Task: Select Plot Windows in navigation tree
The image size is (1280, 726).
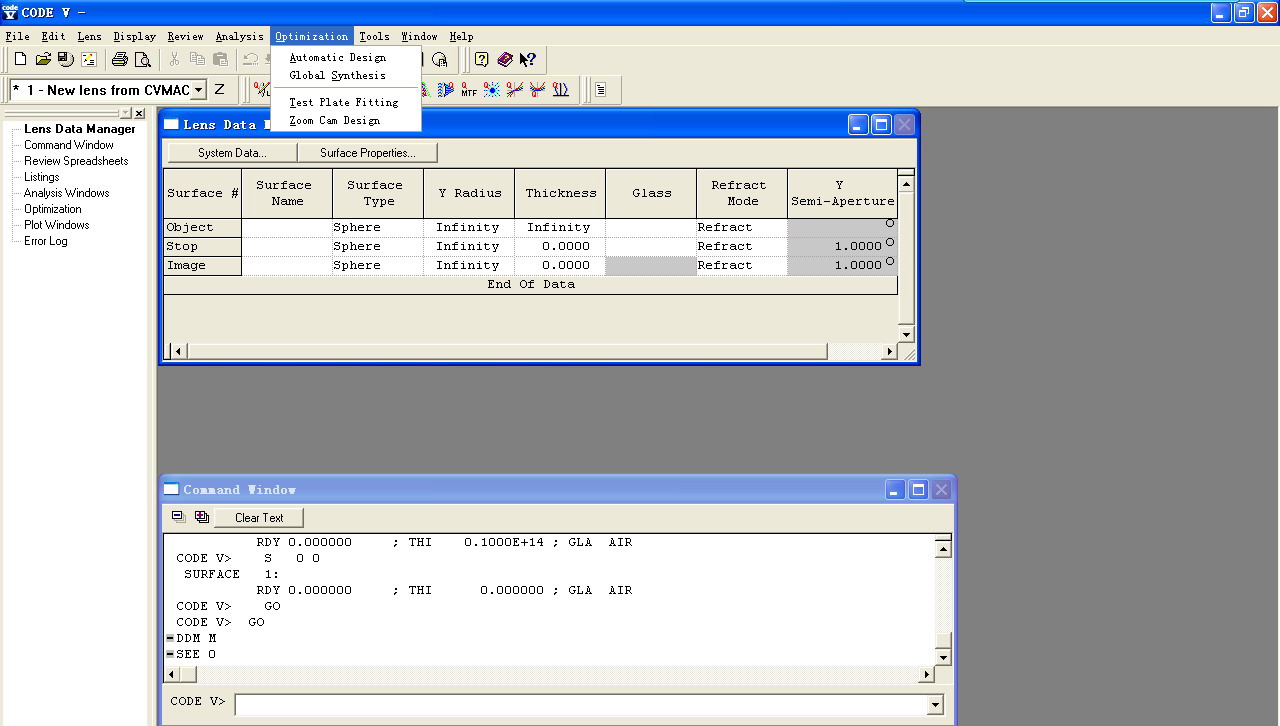Action: pyautogui.click(x=57, y=225)
